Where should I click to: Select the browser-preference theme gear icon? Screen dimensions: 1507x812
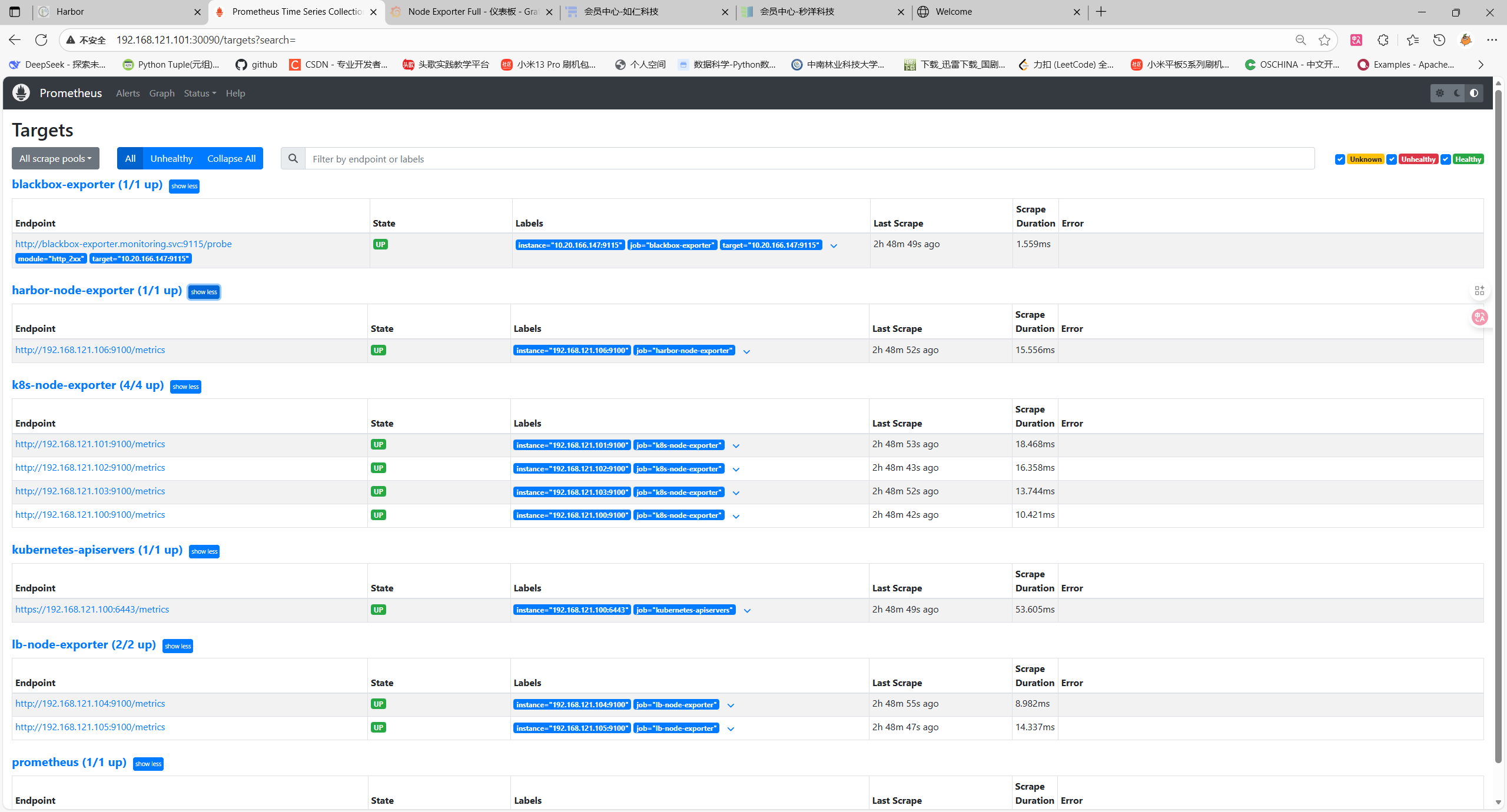(1440, 93)
